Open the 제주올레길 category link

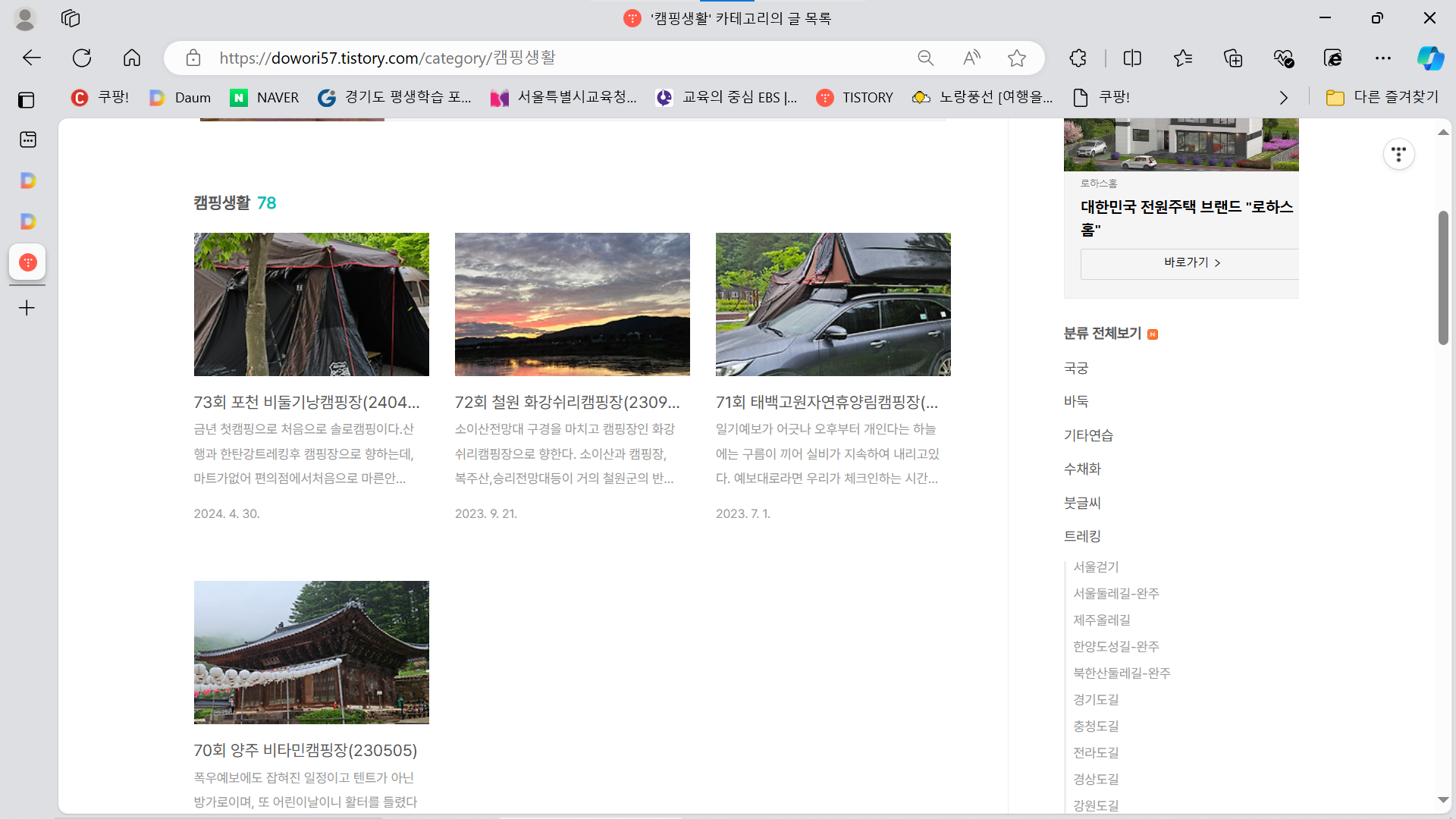pos(1101,620)
